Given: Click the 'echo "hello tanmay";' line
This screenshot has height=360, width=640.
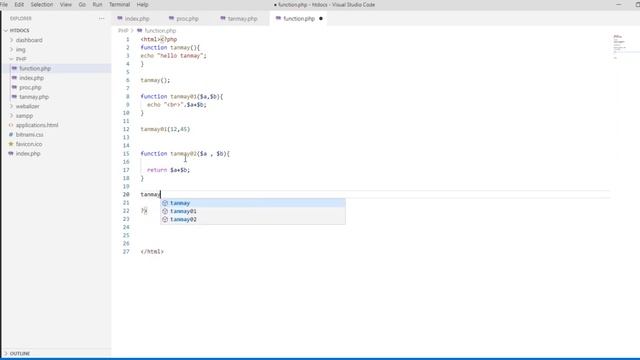Looking at the screenshot, I should tap(173, 56).
